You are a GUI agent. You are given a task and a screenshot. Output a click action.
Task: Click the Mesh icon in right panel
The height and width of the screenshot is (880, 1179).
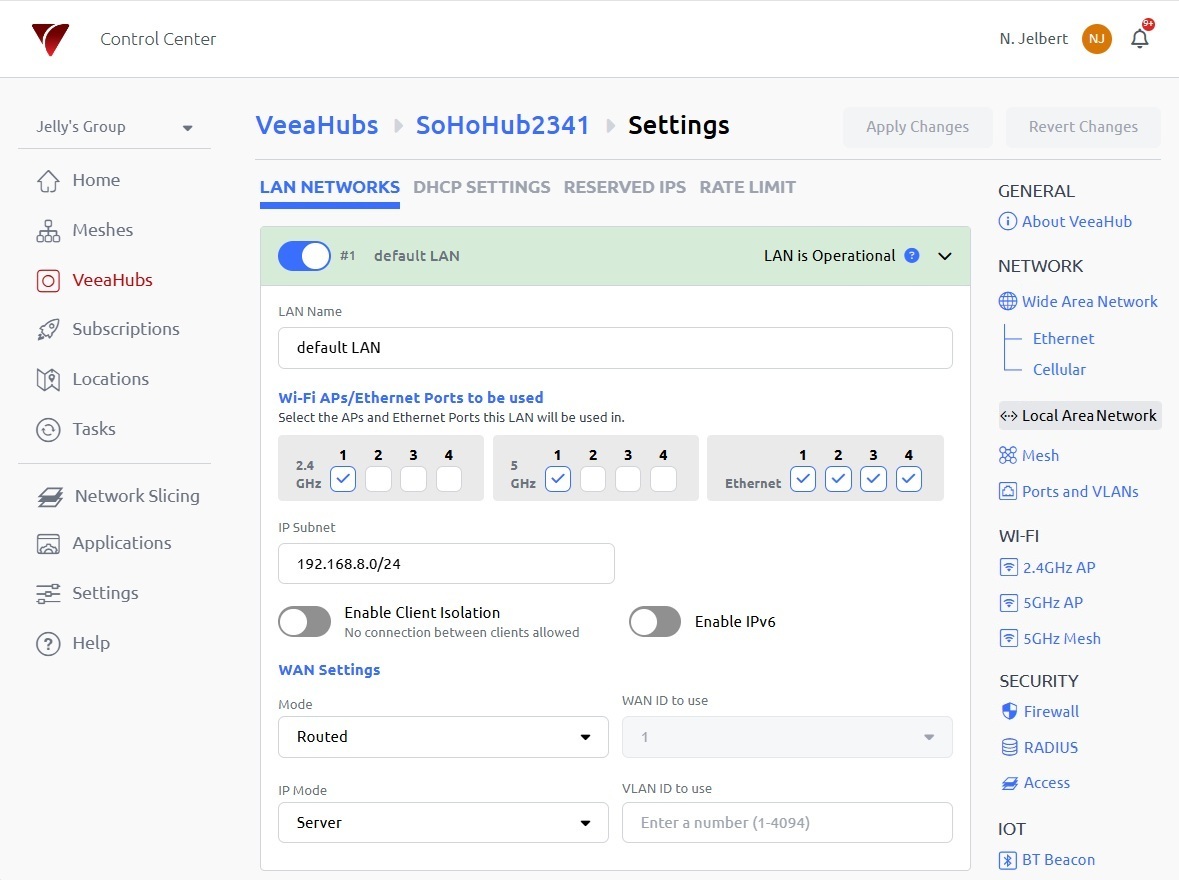click(1008, 455)
